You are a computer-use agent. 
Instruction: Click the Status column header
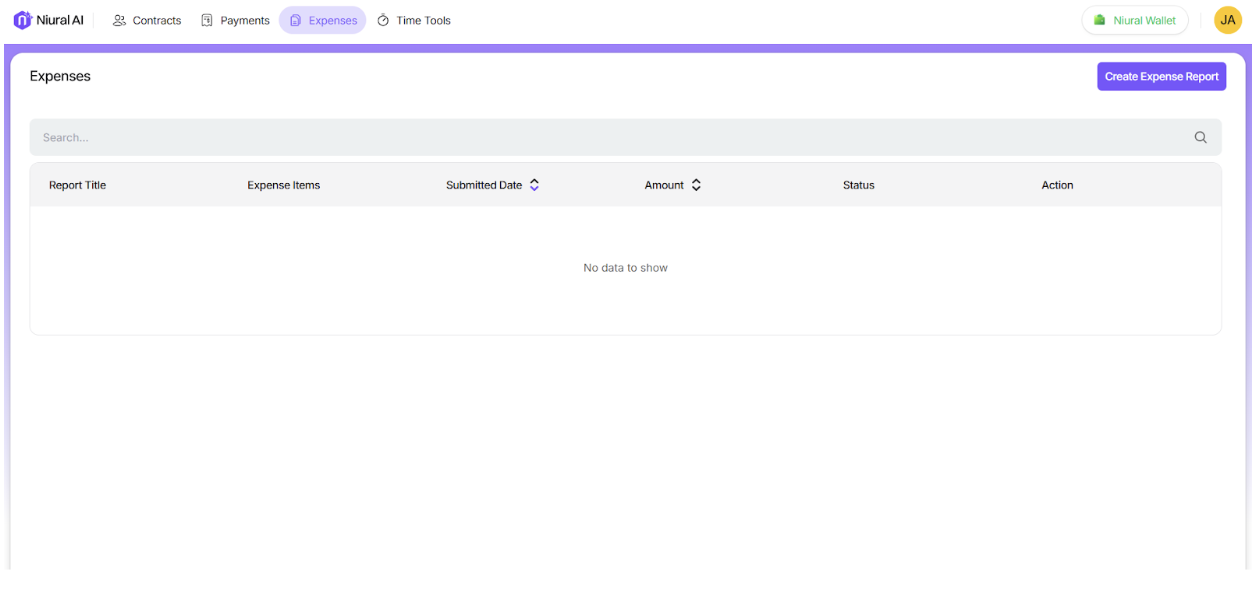tap(859, 185)
